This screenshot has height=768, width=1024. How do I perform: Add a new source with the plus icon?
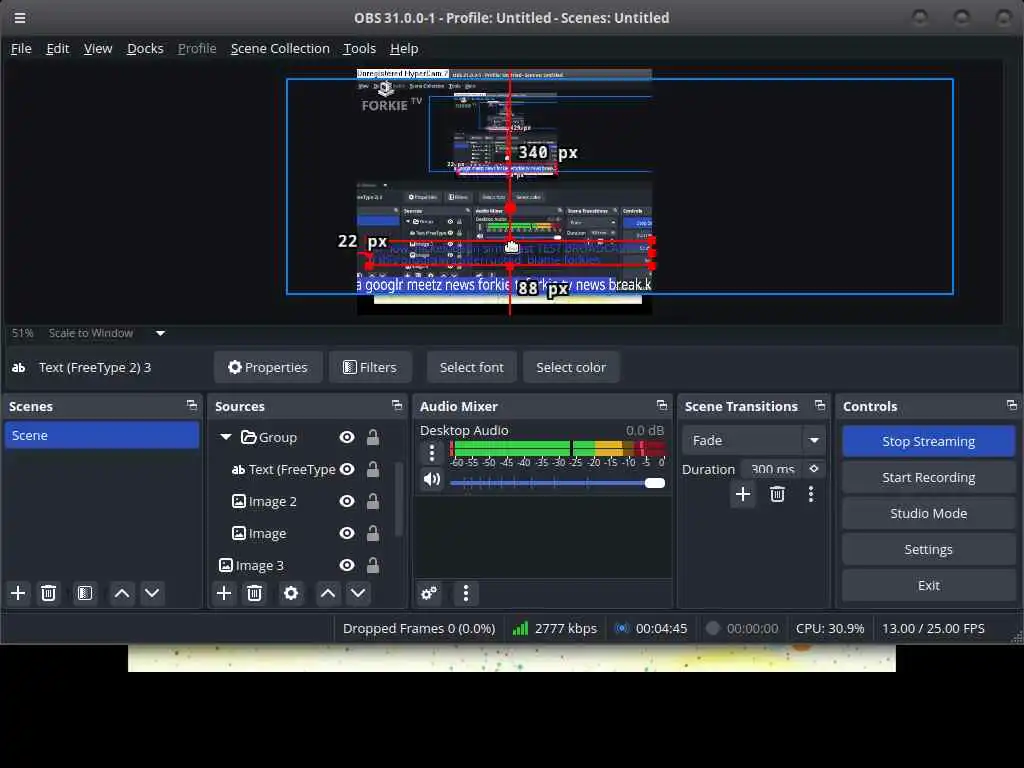[x=224, y=593]
